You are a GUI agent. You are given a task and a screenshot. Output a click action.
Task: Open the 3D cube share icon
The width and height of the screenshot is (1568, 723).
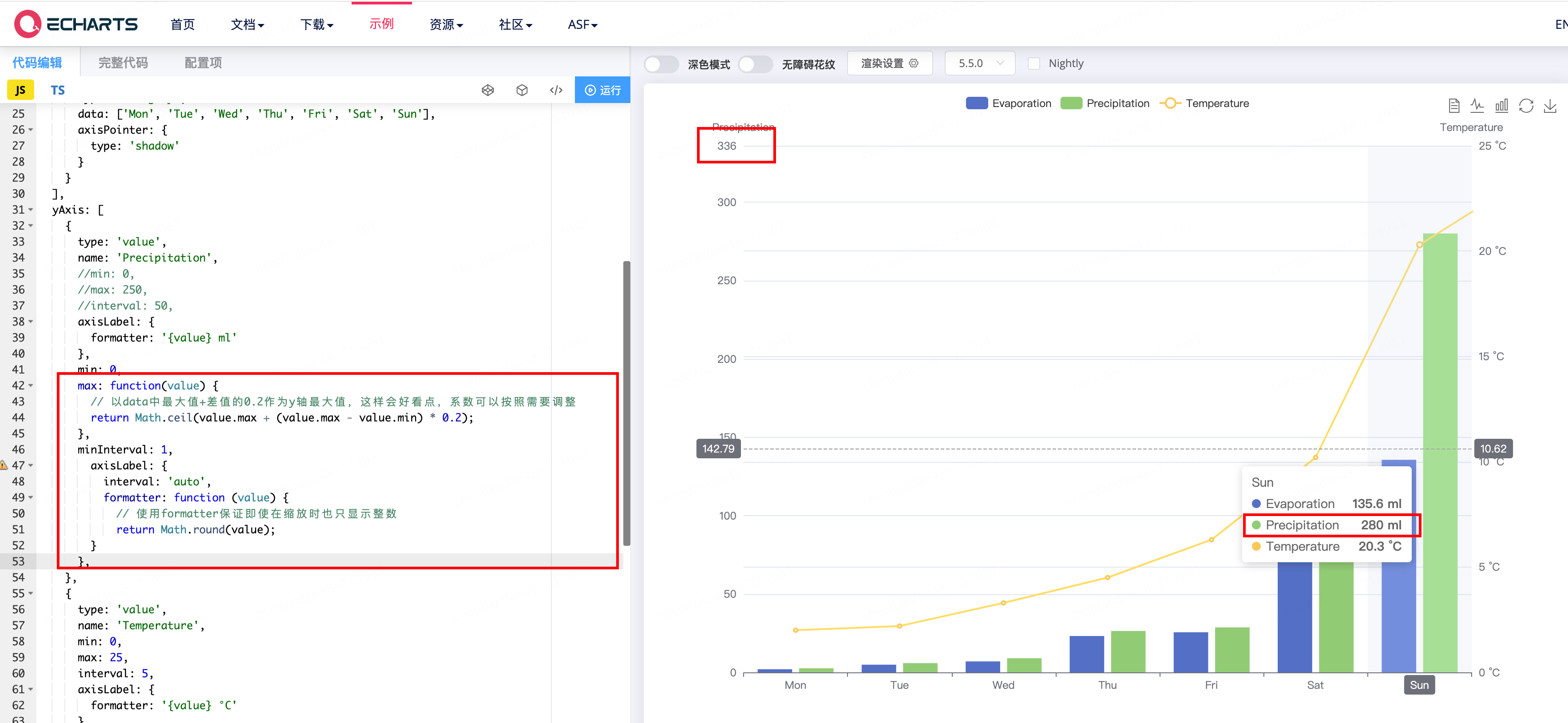coord(487,90)
